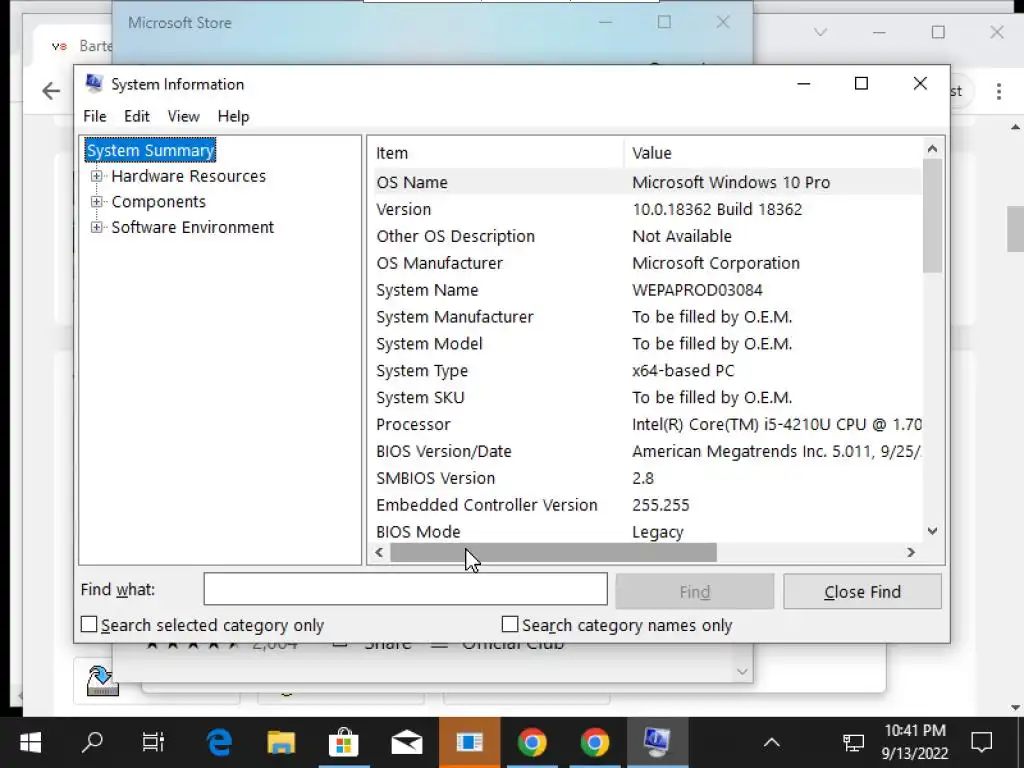The image size is (1024, 768).
Task: Select the Processor row
Action: click(647, 424)
